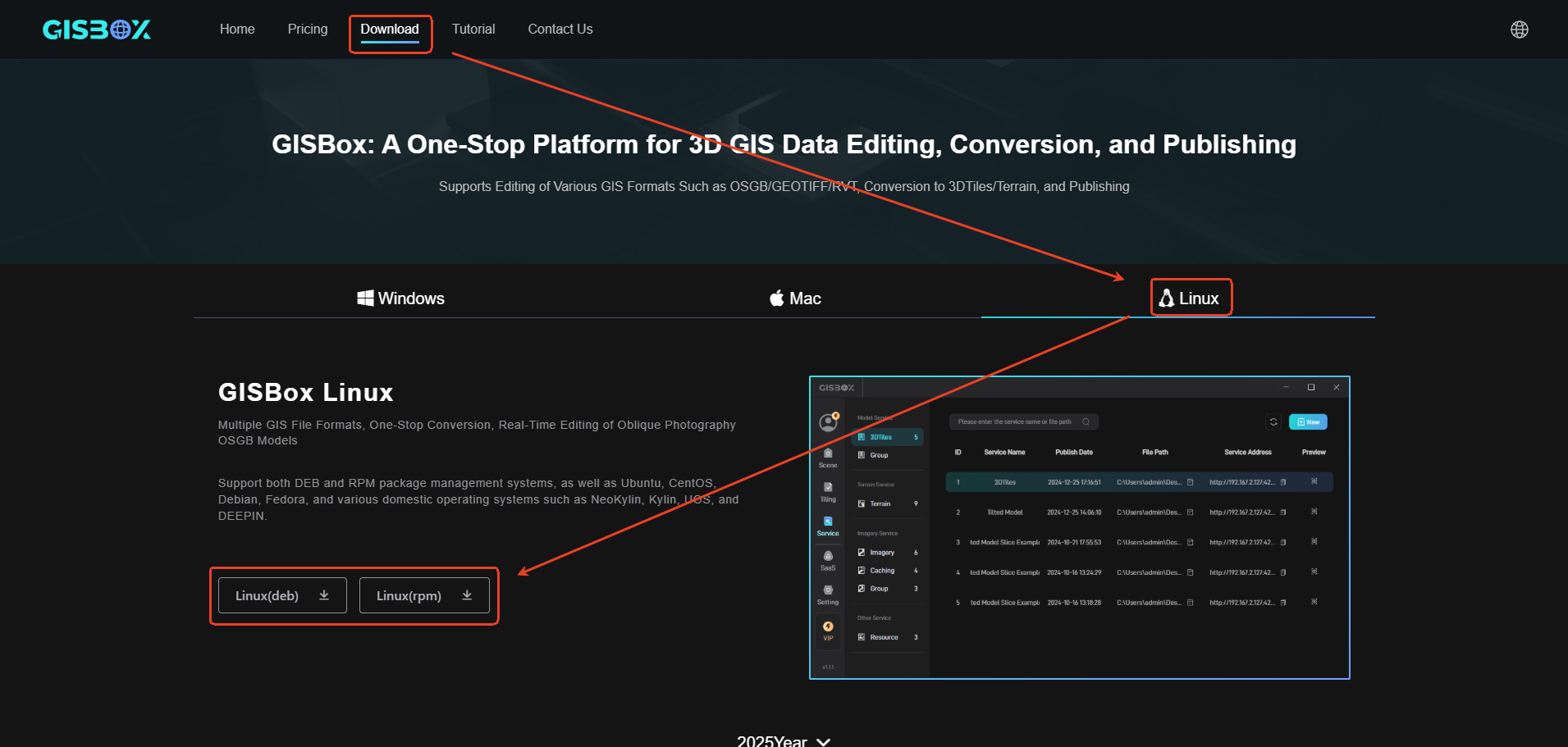The height and width of the screenshot is (747, 1568).
Task: Download the Linux(deb) package
Action: (282, 595)
